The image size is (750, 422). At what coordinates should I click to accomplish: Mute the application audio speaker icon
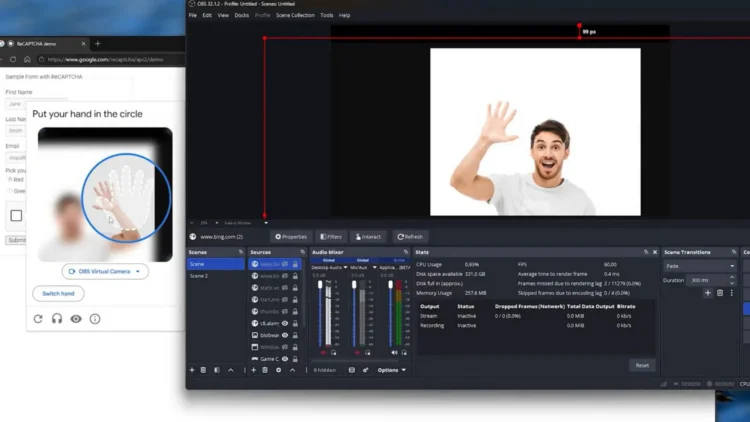(x=394, y=353)
